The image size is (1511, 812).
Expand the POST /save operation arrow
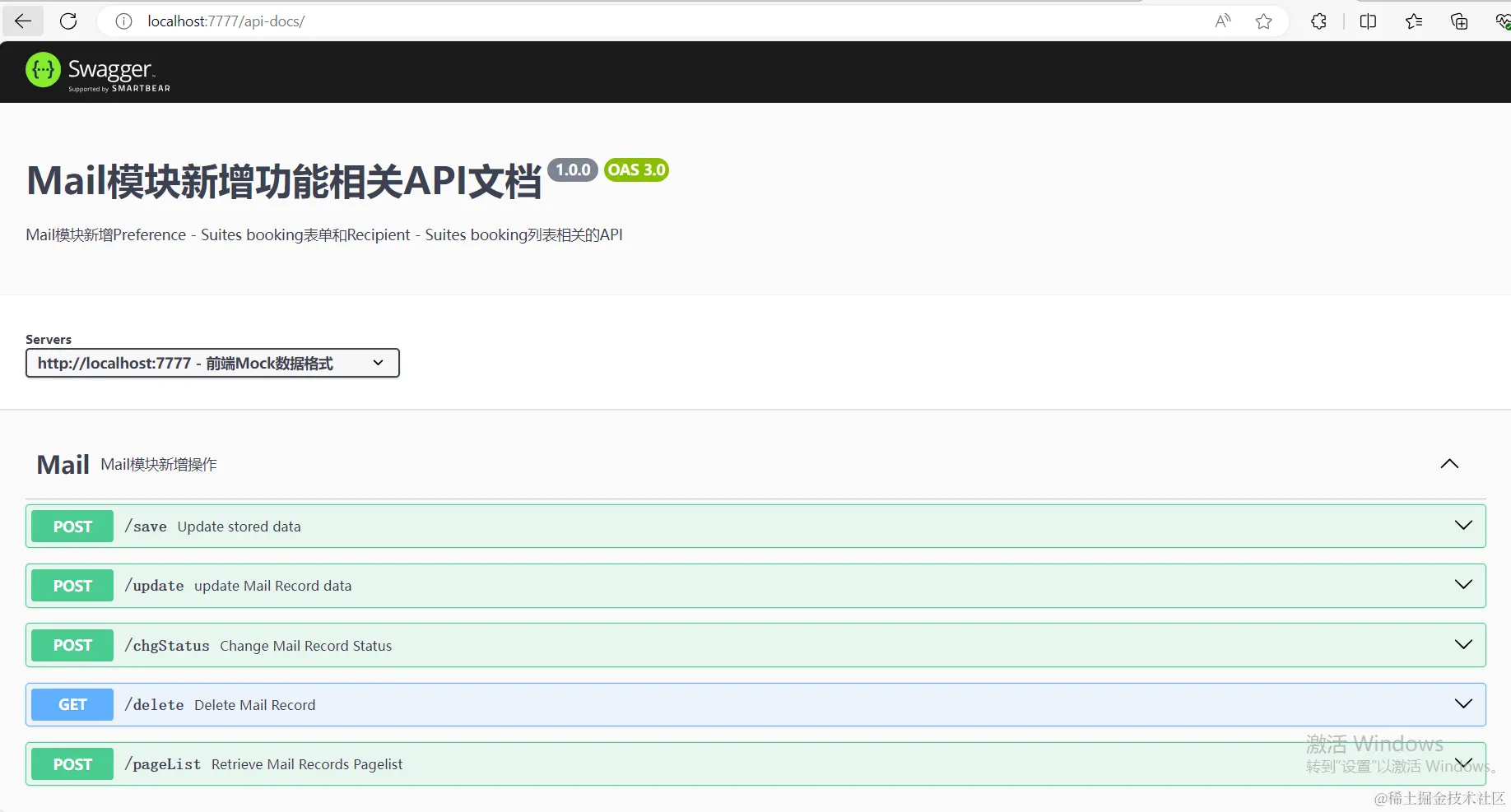(1463, 525)
